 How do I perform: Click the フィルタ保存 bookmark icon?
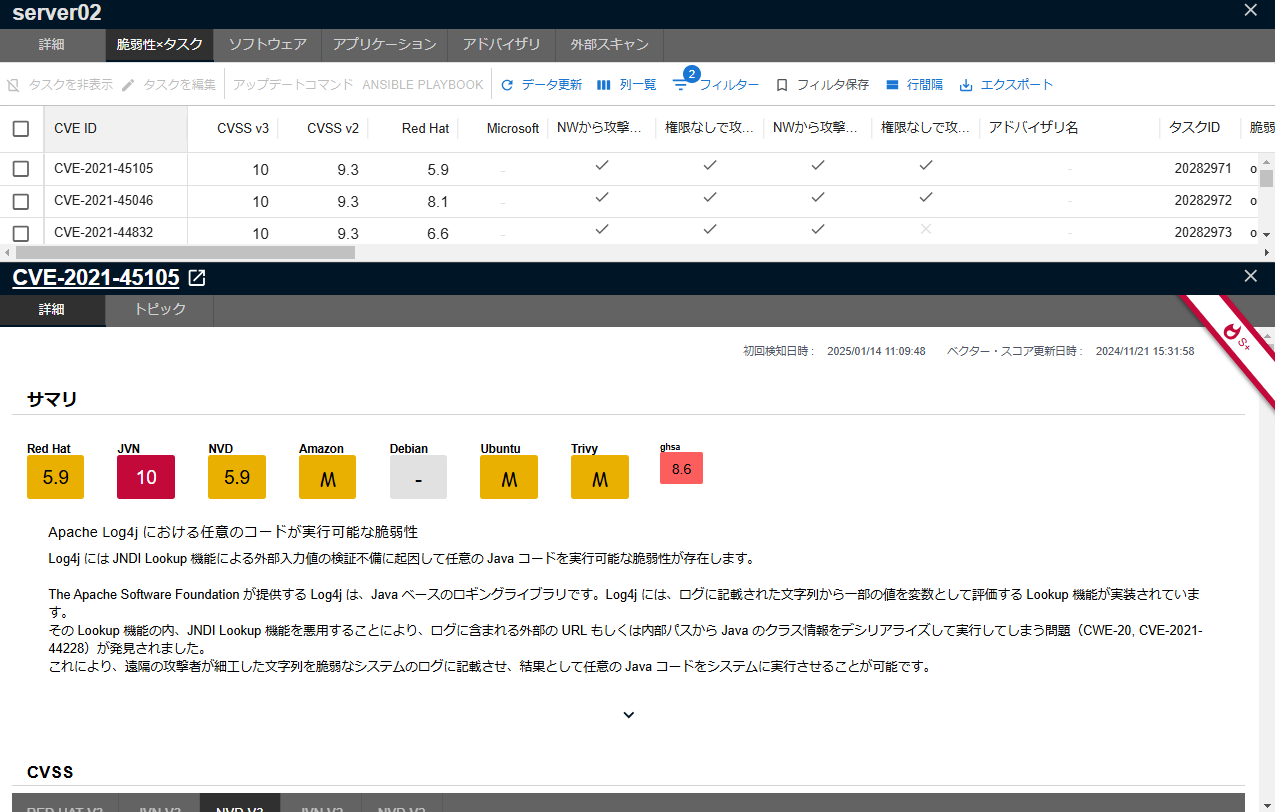[784, 84]
